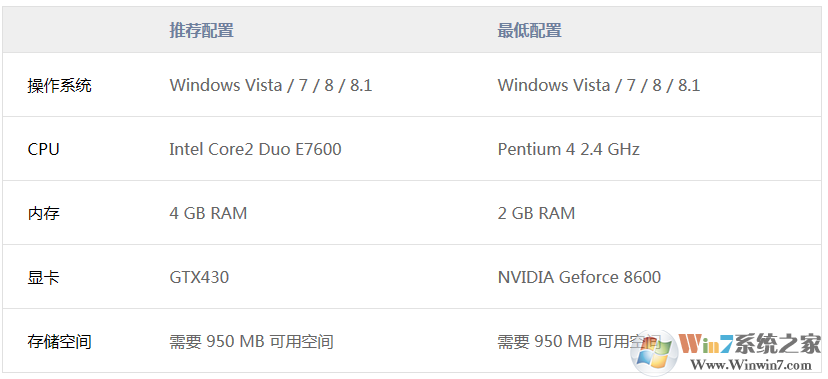Click minimum 需要 950 MB storage cell

(579, 342)
